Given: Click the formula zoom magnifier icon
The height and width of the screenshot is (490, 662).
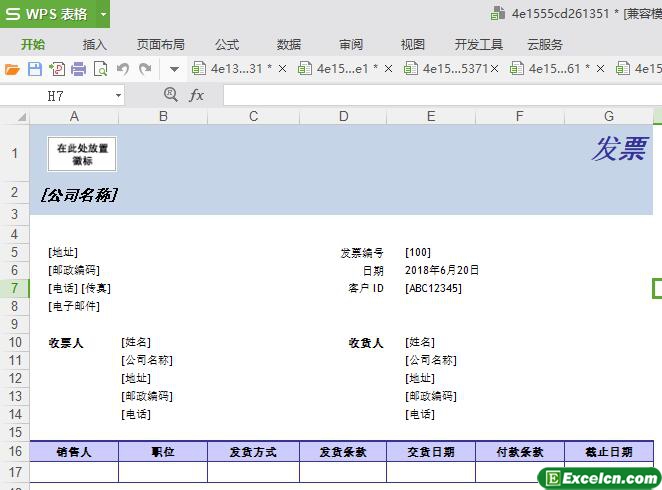Looking at the screenshot, I should pos(171,95).
